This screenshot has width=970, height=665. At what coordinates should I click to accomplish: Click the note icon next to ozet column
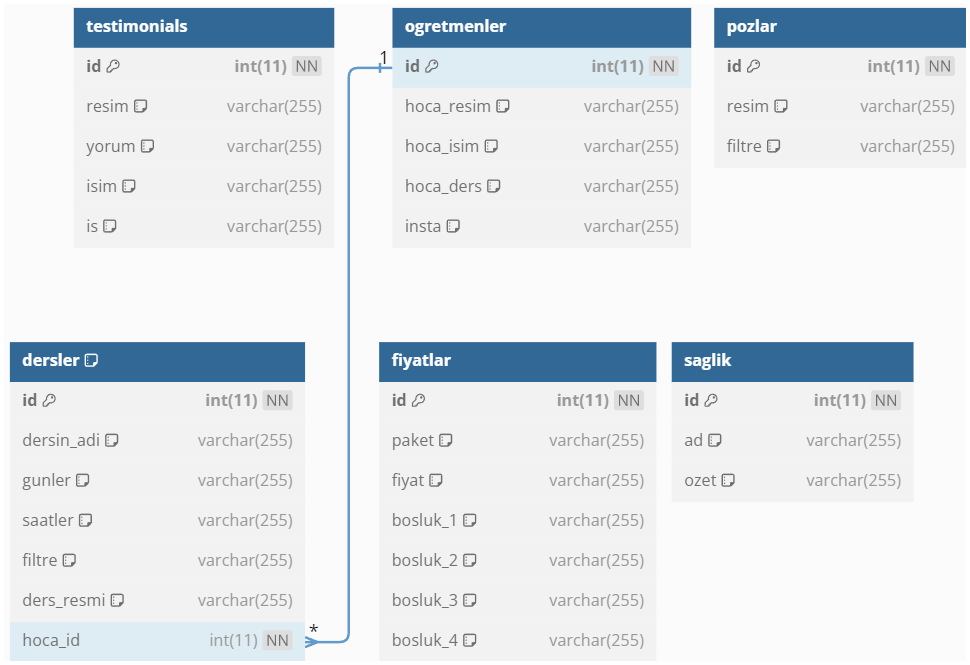[x=728, y=481]
